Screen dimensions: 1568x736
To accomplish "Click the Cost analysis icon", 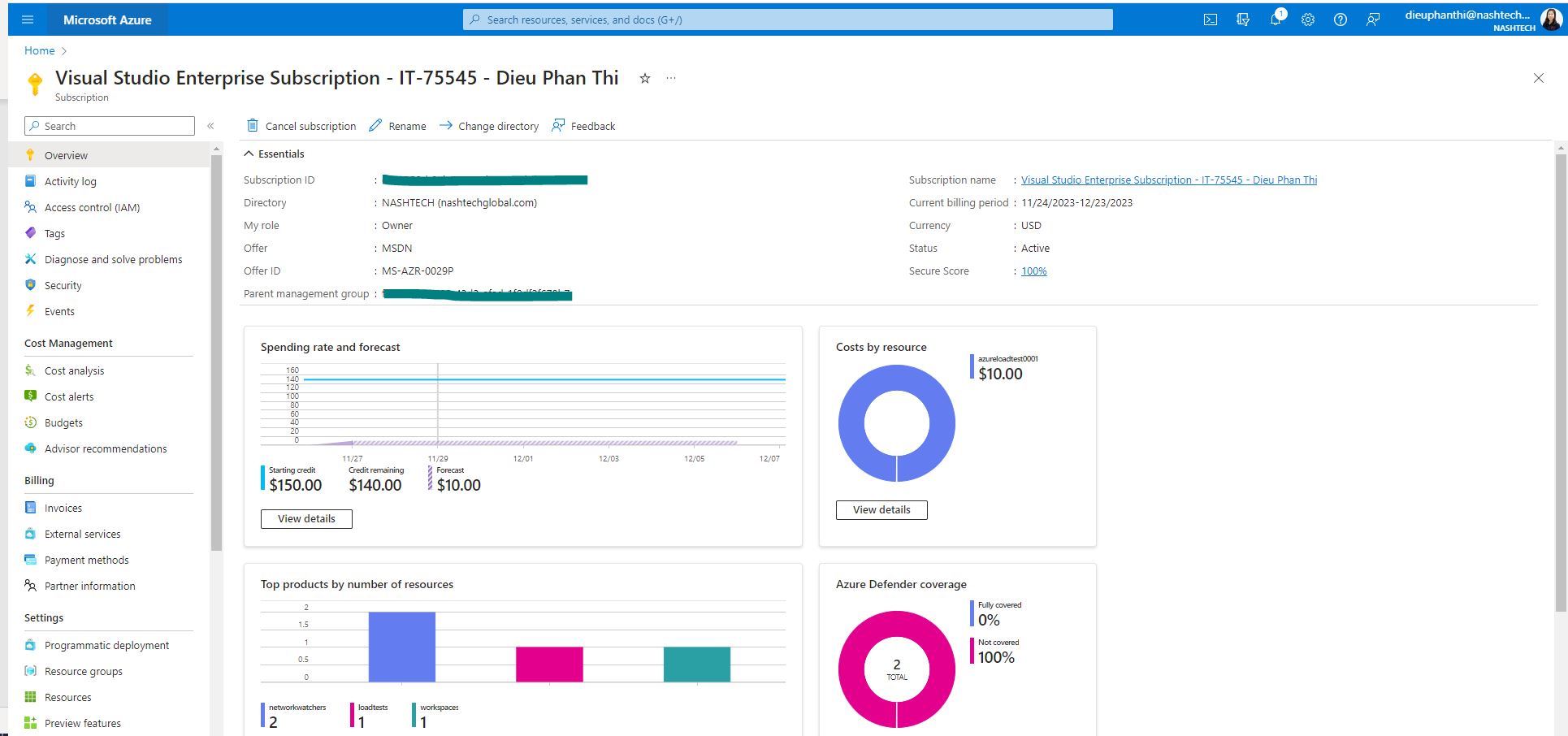I will (x=31, y=370).
